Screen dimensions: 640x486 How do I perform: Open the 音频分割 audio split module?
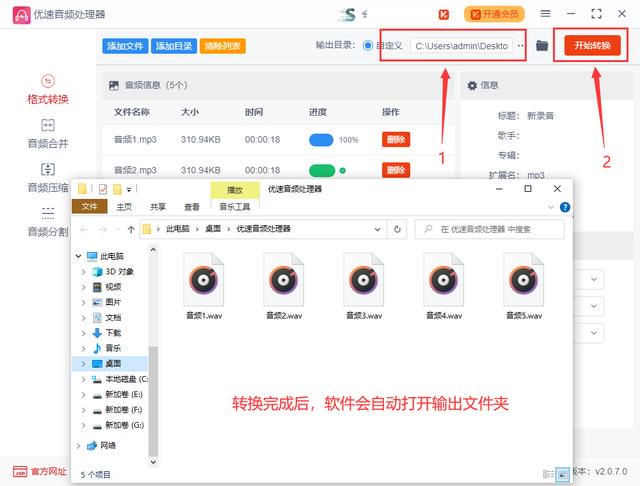pos(48,222)
